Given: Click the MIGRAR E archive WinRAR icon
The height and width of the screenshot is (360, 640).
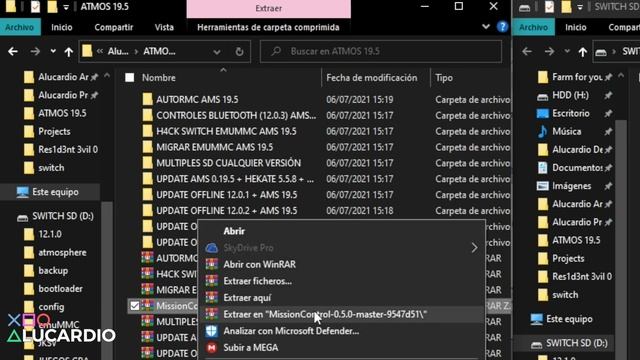Looking at the screenshot, I should (x=147, y=289).
